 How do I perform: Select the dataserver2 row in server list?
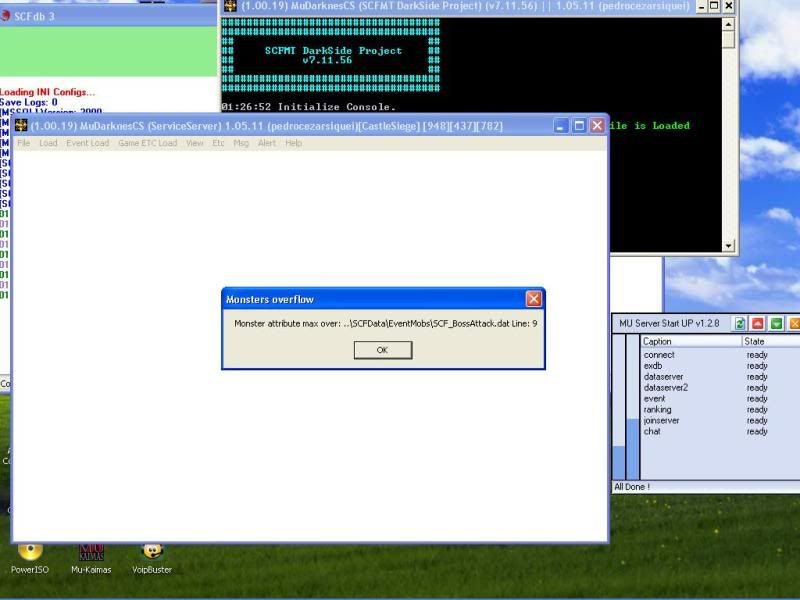pos(666,388)
